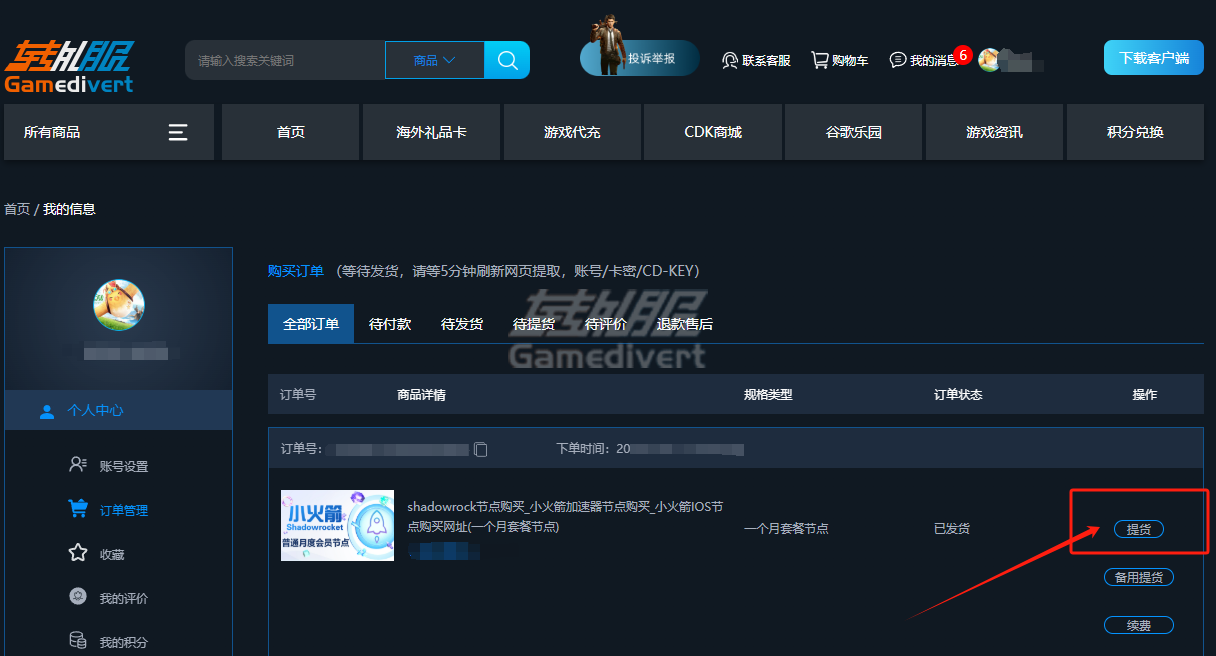Image resolution: width=1216 pixels, height=656 pixels.
Task: Open 账号设置 account settings icon
Action: (x=79, y=465)
